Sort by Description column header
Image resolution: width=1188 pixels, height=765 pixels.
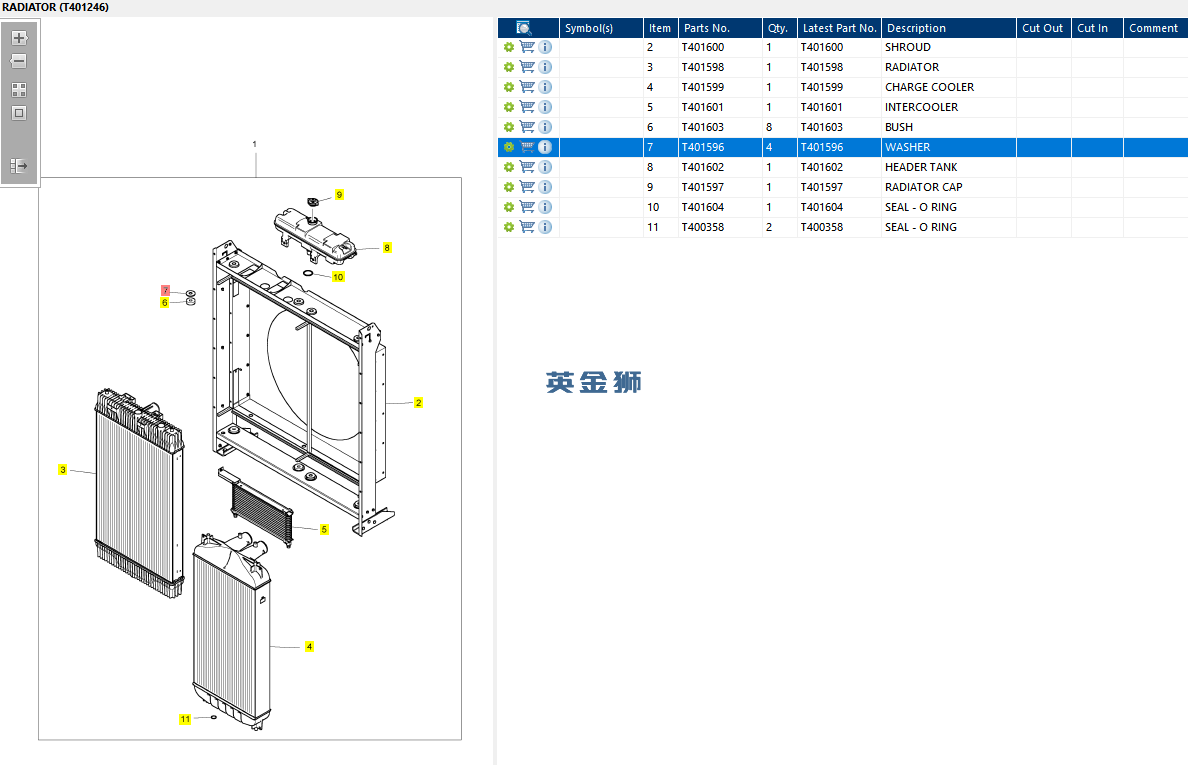tap(949, 28)
